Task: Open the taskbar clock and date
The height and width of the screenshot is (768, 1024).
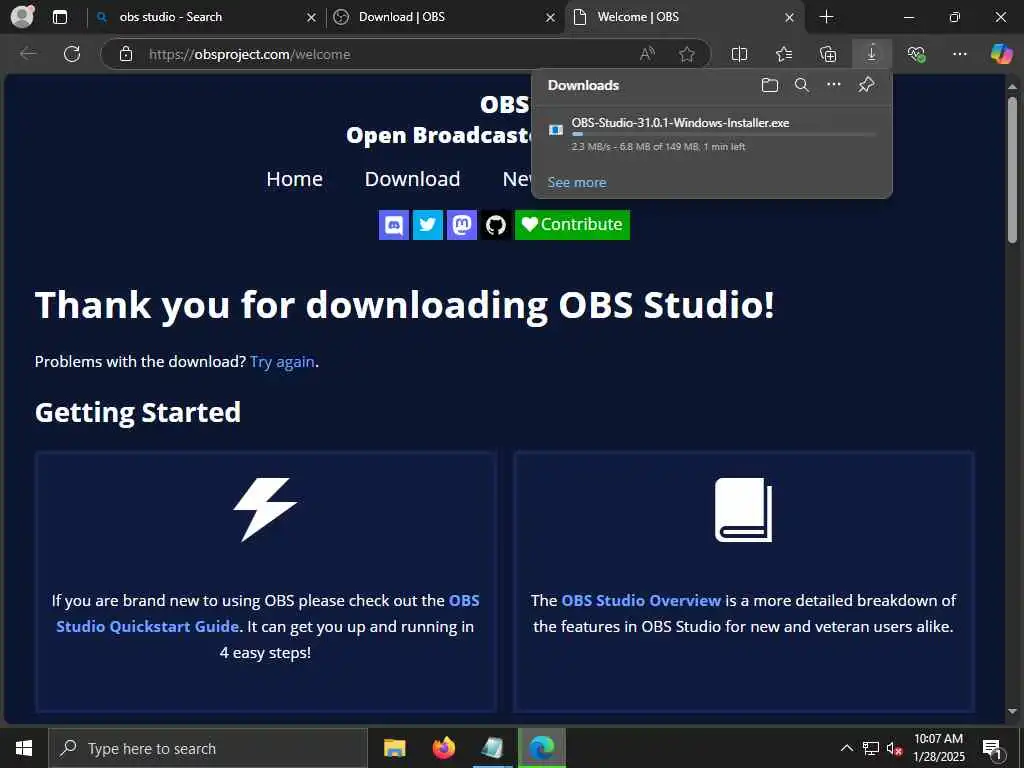Action: pos(938,748)
